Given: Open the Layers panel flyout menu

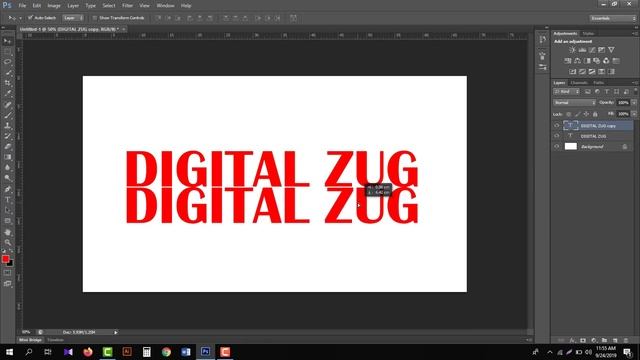Looking at the screenshot, I should coord(634,83).
